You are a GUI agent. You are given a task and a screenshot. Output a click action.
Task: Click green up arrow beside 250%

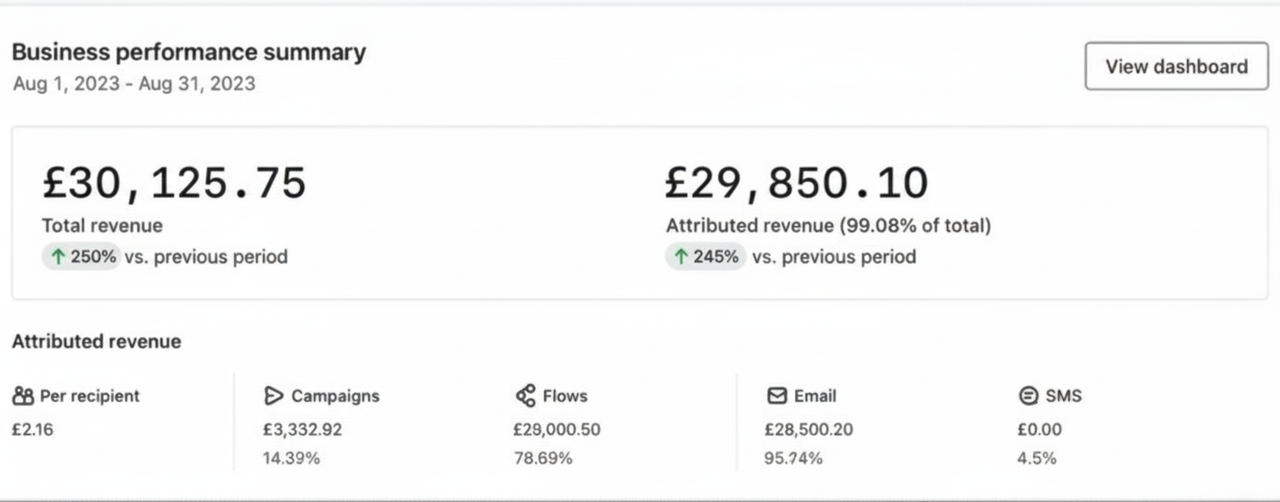click(58, 257)
